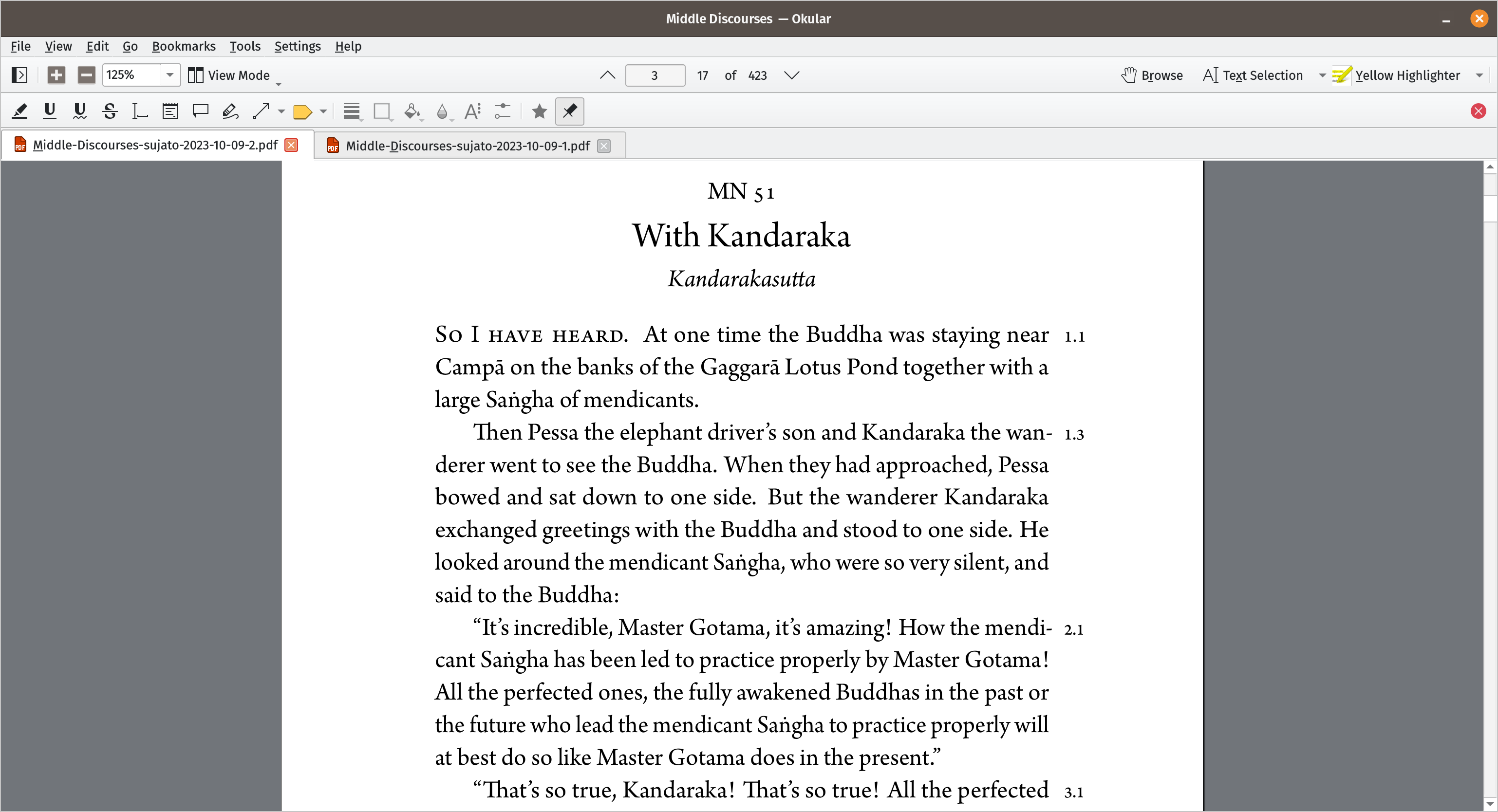
Task: Close the 2023-10-09-2.pdf tab
Action: [x=291, y=145]
